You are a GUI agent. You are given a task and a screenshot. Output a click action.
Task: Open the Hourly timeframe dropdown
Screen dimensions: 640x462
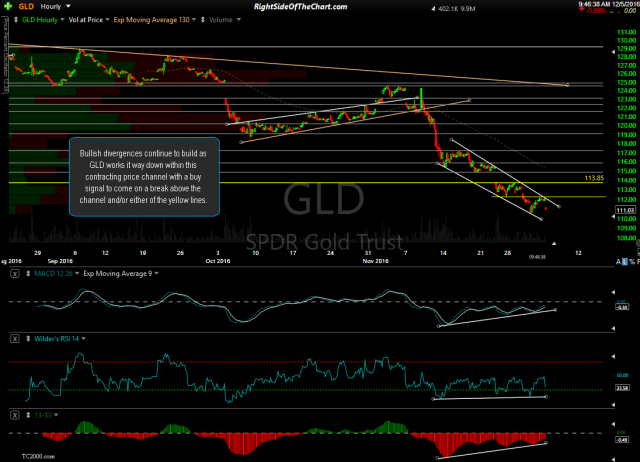click(68, 7)
